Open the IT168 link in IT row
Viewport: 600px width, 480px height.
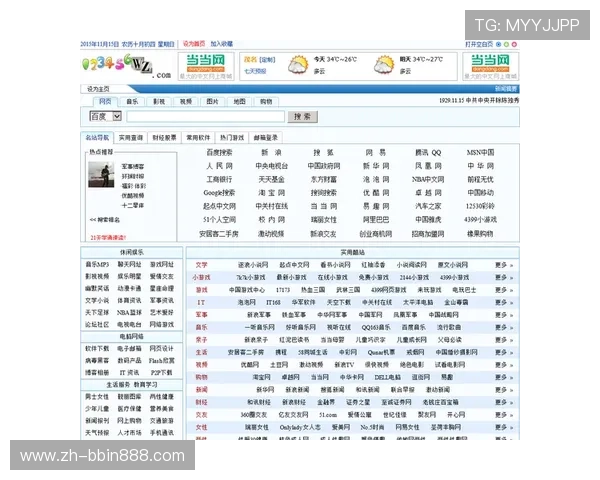[x=273, y=302]
